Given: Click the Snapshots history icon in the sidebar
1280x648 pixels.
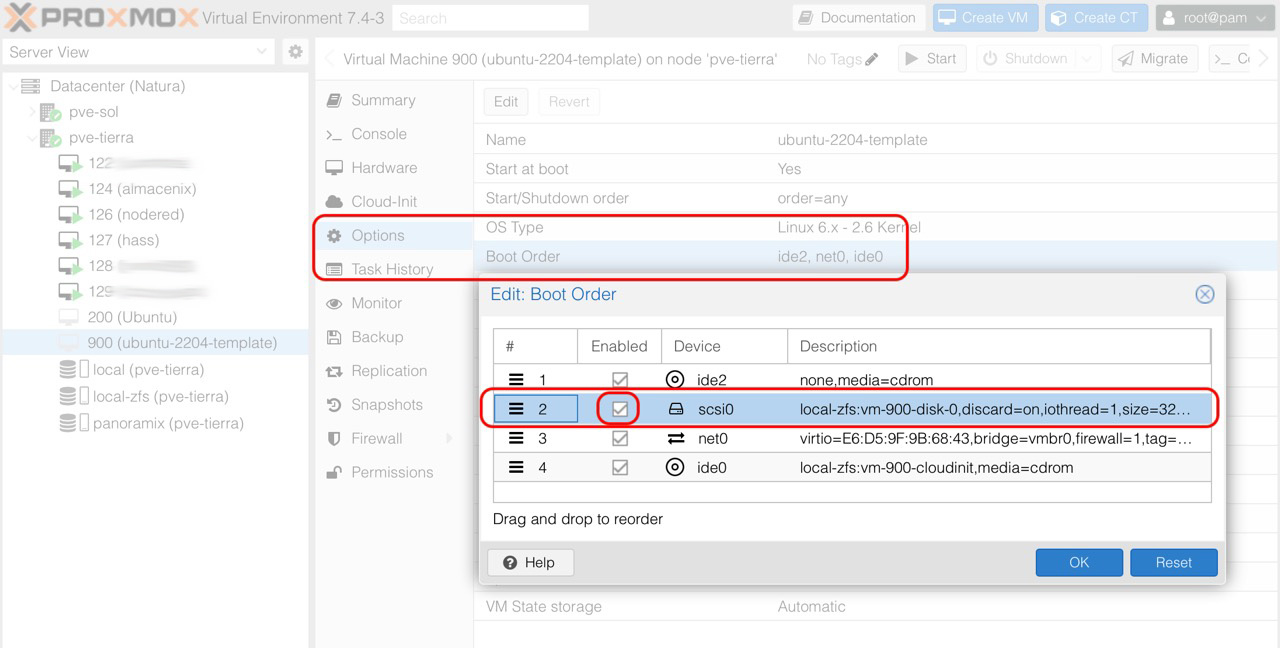Looking at the screenshot, I should 334,405.
